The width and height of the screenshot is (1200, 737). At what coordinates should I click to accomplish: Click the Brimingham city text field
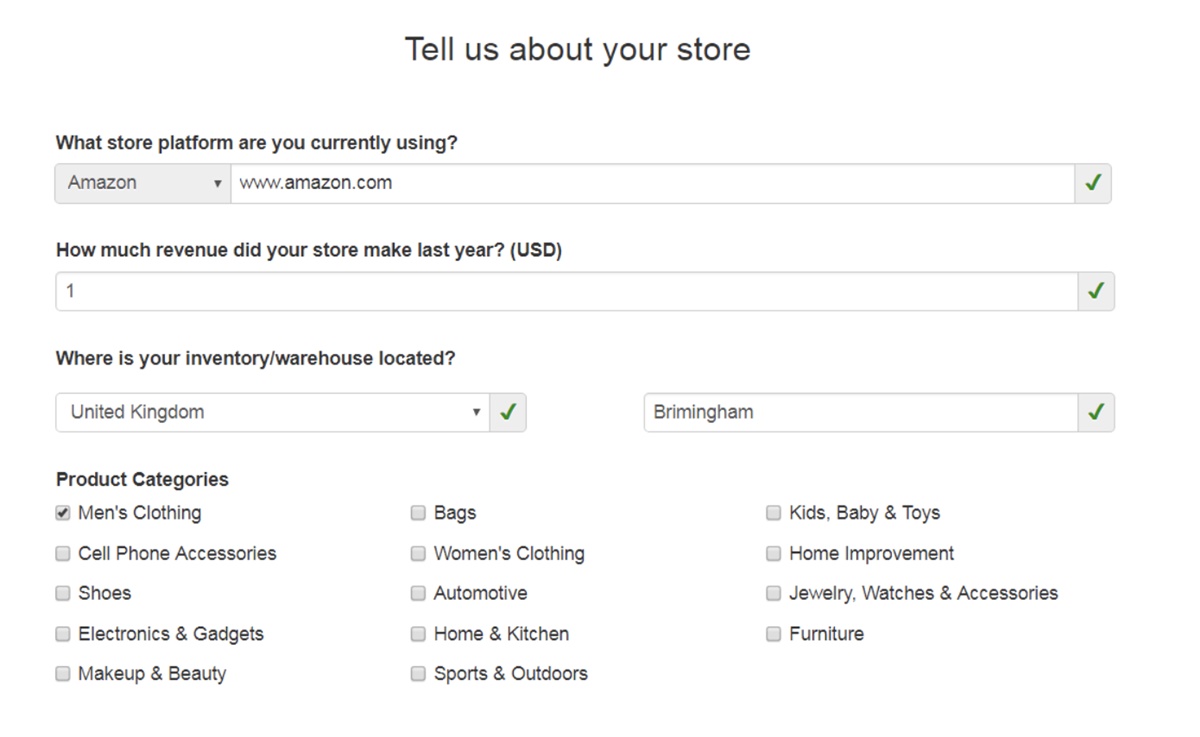point(860,412)
